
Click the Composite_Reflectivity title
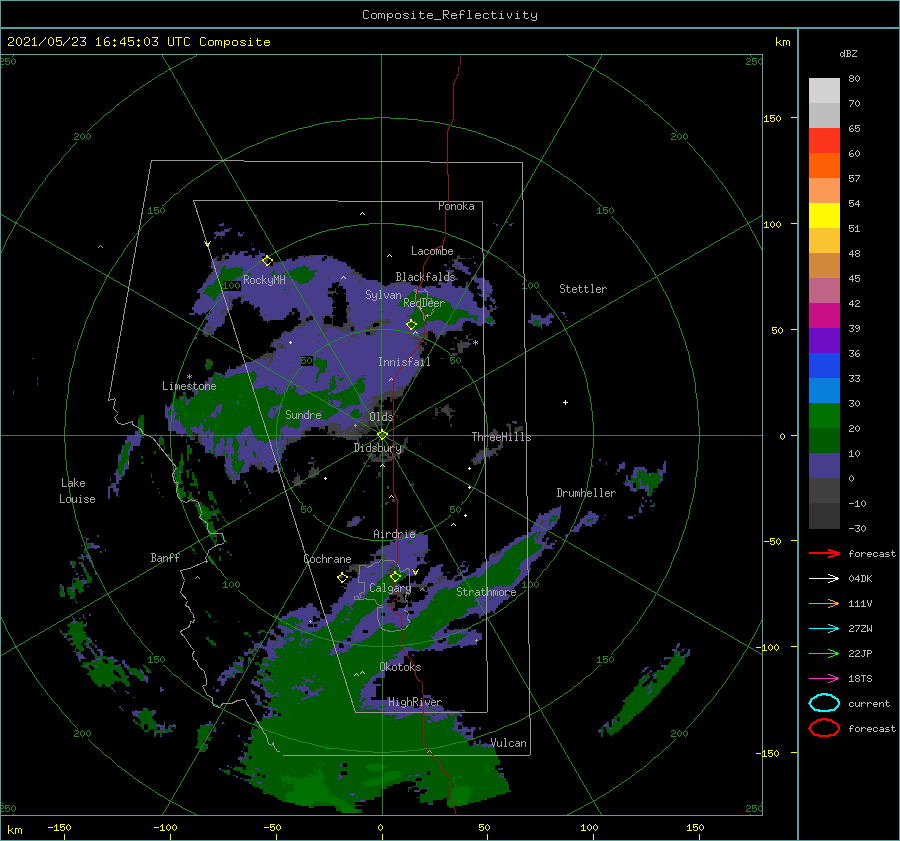click(x=450, y=15)
